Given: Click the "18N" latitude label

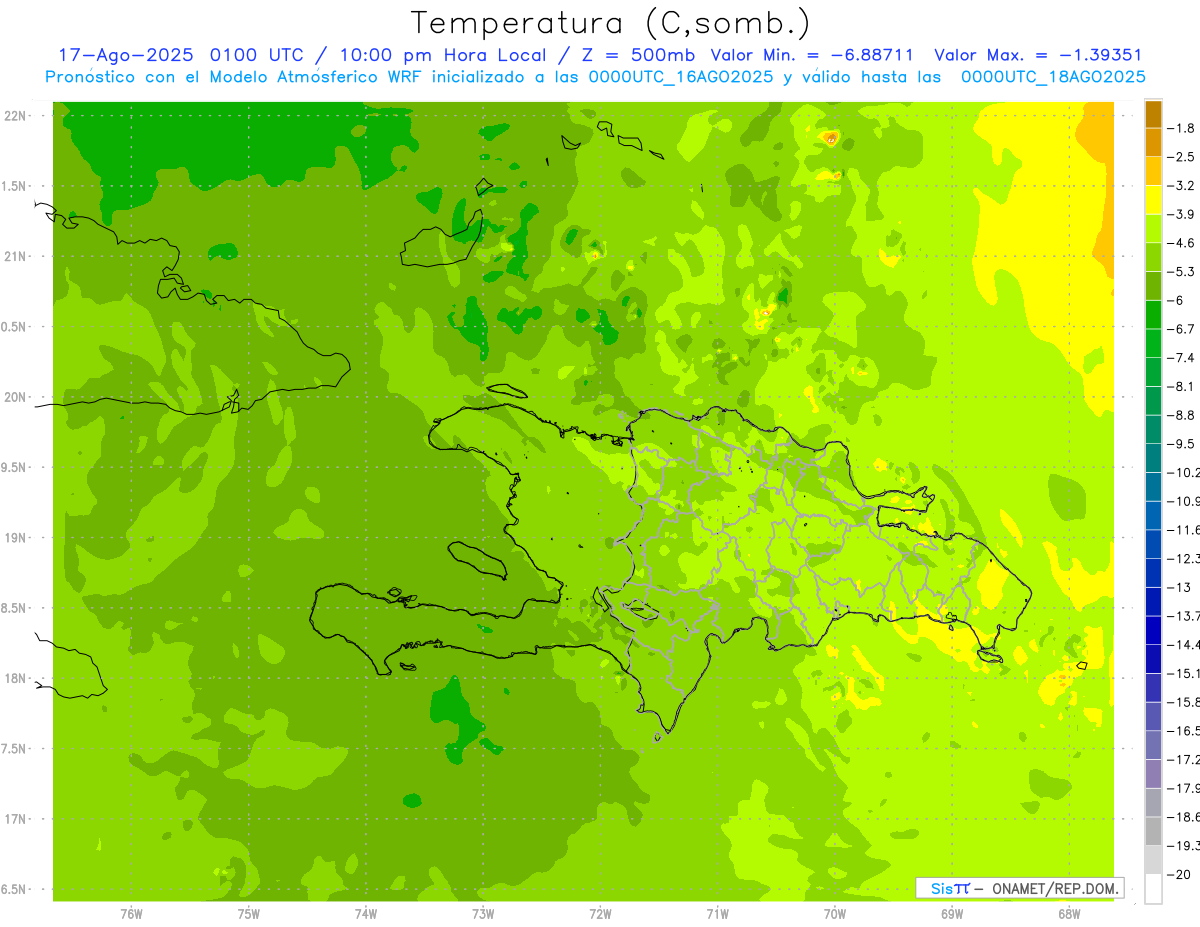Looking at the screenshot, I should [x=17, y=679].
